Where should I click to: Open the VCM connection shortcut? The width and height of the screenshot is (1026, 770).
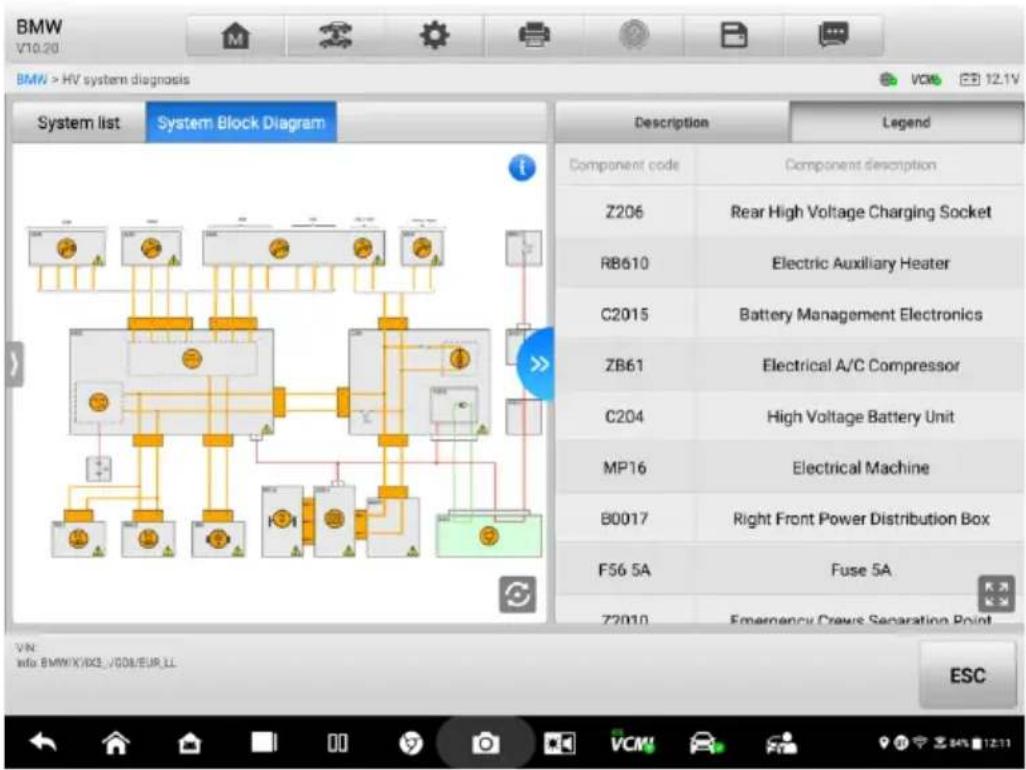tap(632, 742)
